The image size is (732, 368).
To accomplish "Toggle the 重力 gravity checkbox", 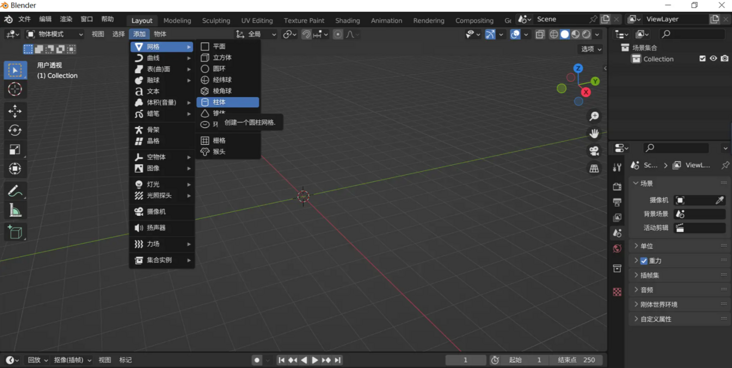I will coord(644,261).
